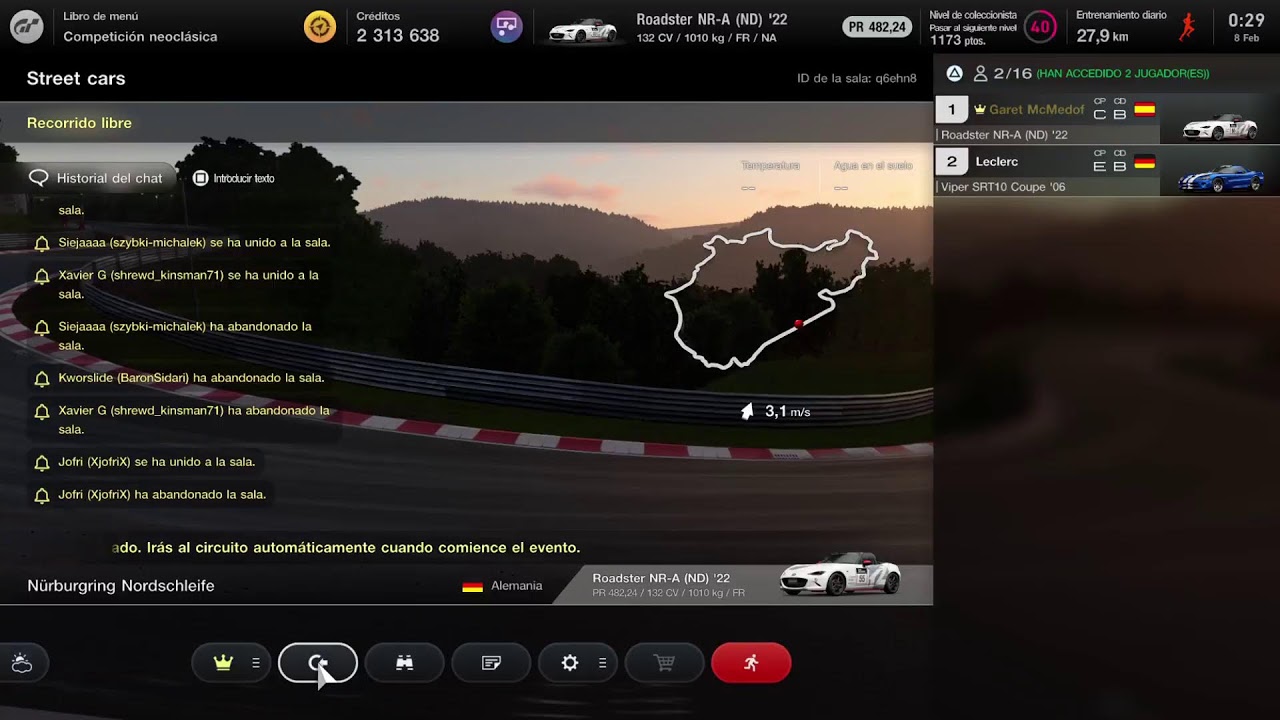Screen dimensions: 1280x720
Task: Open the weather settings cloud icon
Action: coord(22,663)
